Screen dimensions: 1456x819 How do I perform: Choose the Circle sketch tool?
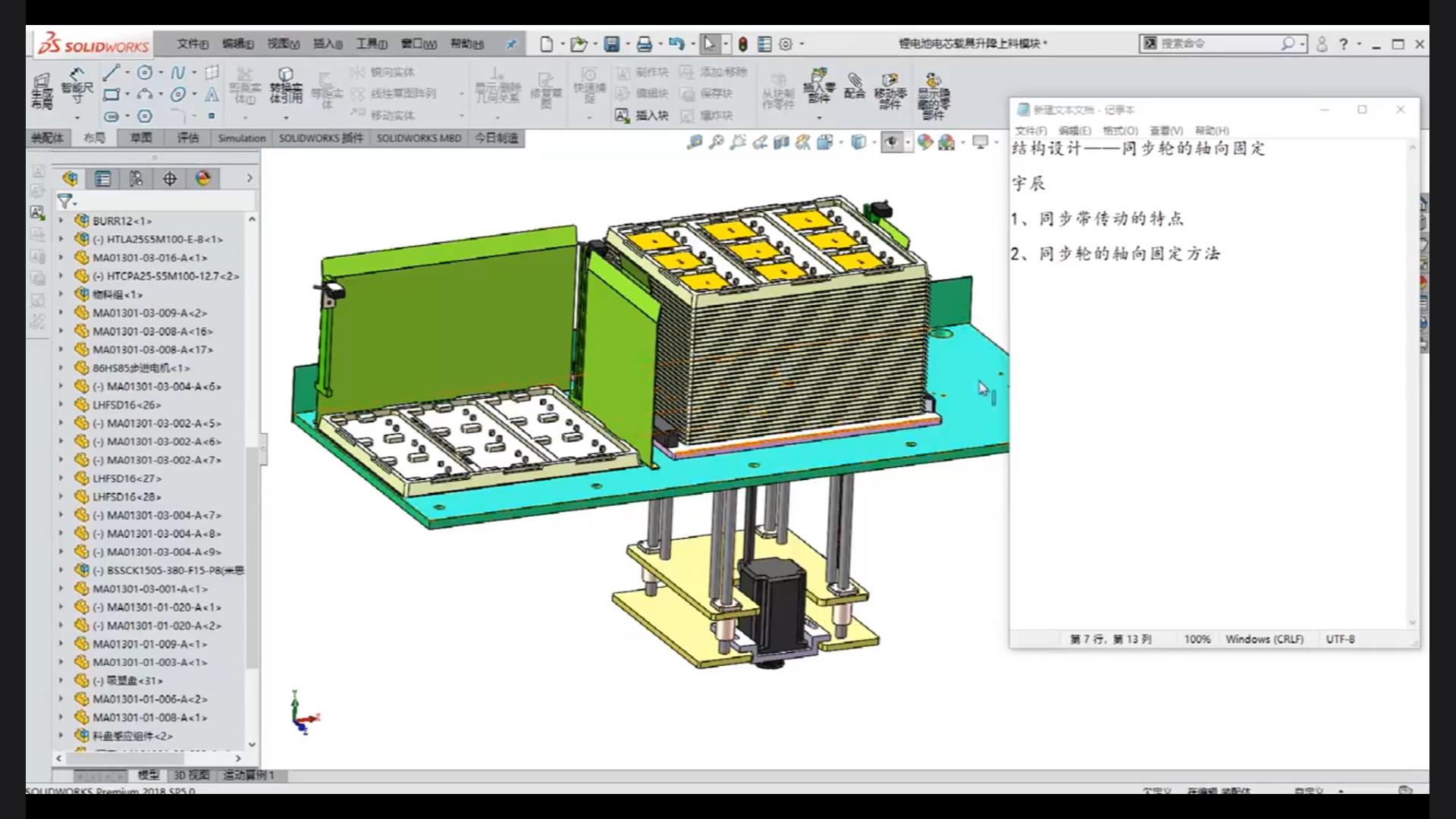145,73
